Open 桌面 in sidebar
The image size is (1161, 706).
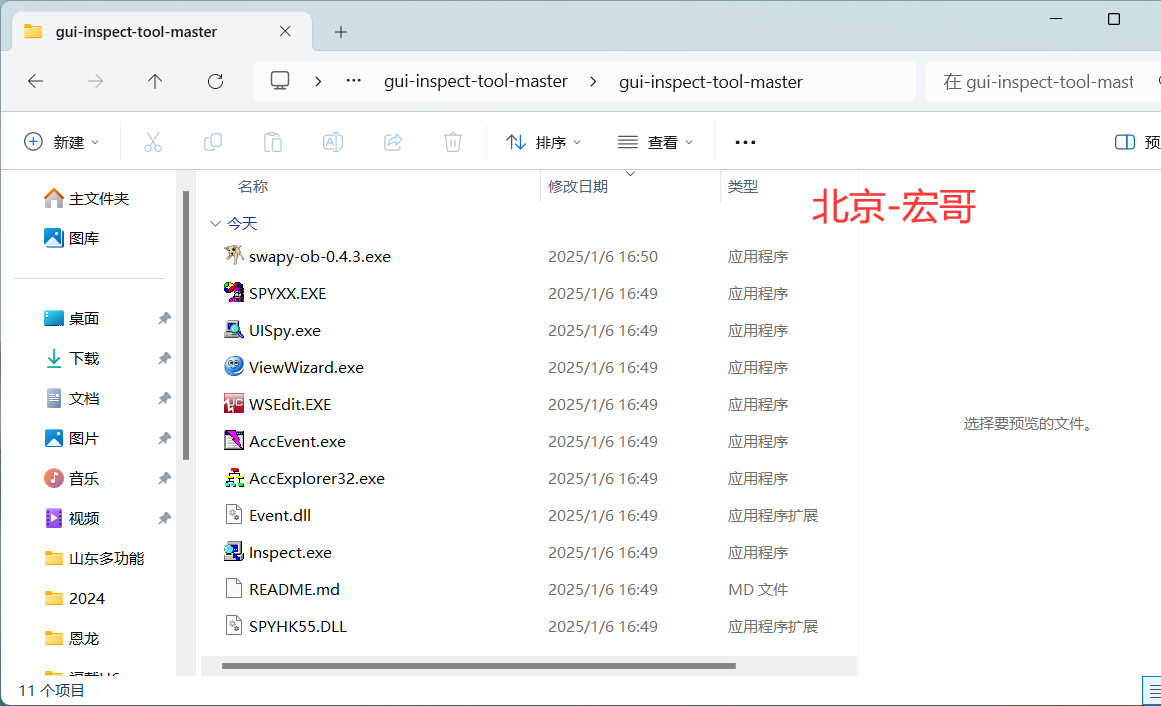(x=72, y=319)
